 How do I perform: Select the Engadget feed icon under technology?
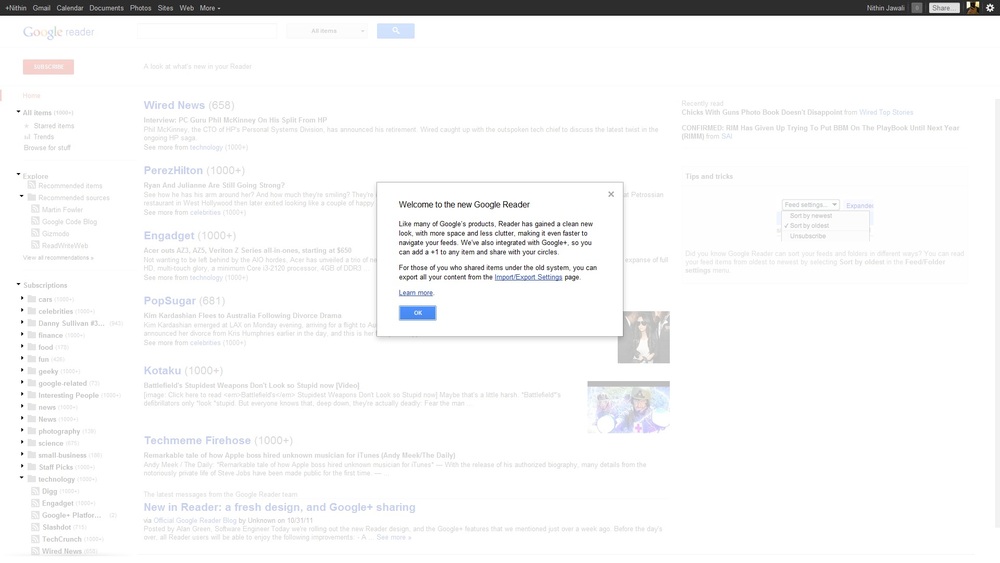coord(35,503)
